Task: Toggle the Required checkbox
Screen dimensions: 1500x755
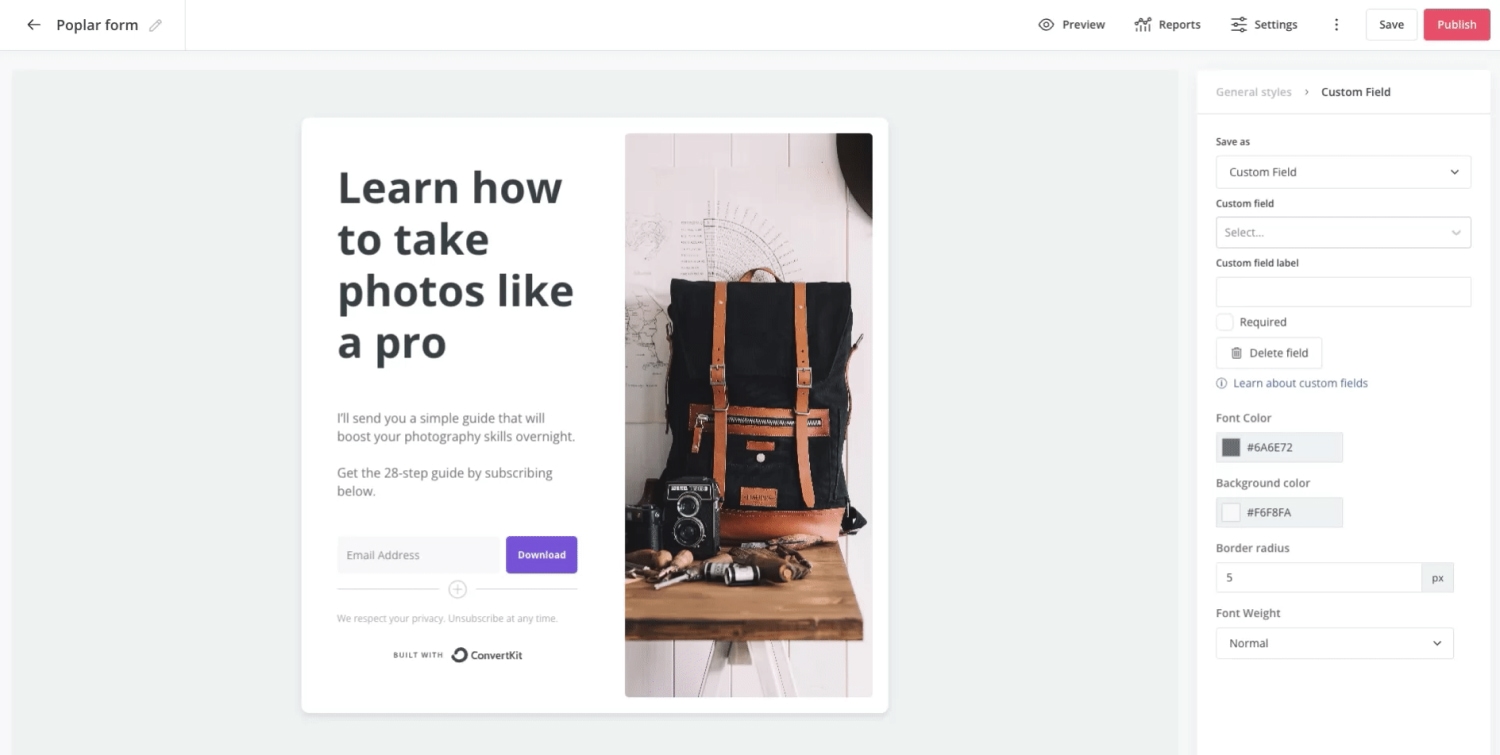Action: click(1225, 322)
